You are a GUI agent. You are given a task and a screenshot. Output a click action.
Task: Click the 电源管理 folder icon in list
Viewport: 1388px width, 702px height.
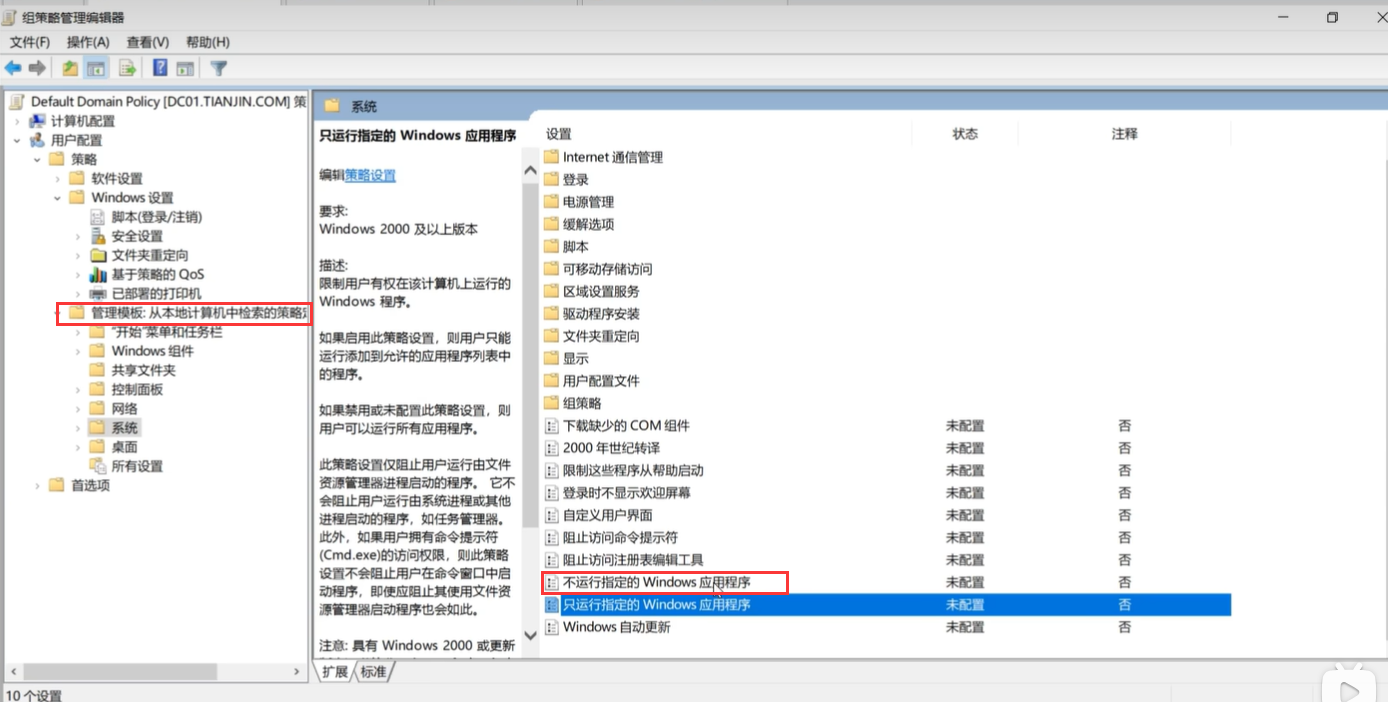(x=551, y=202)
